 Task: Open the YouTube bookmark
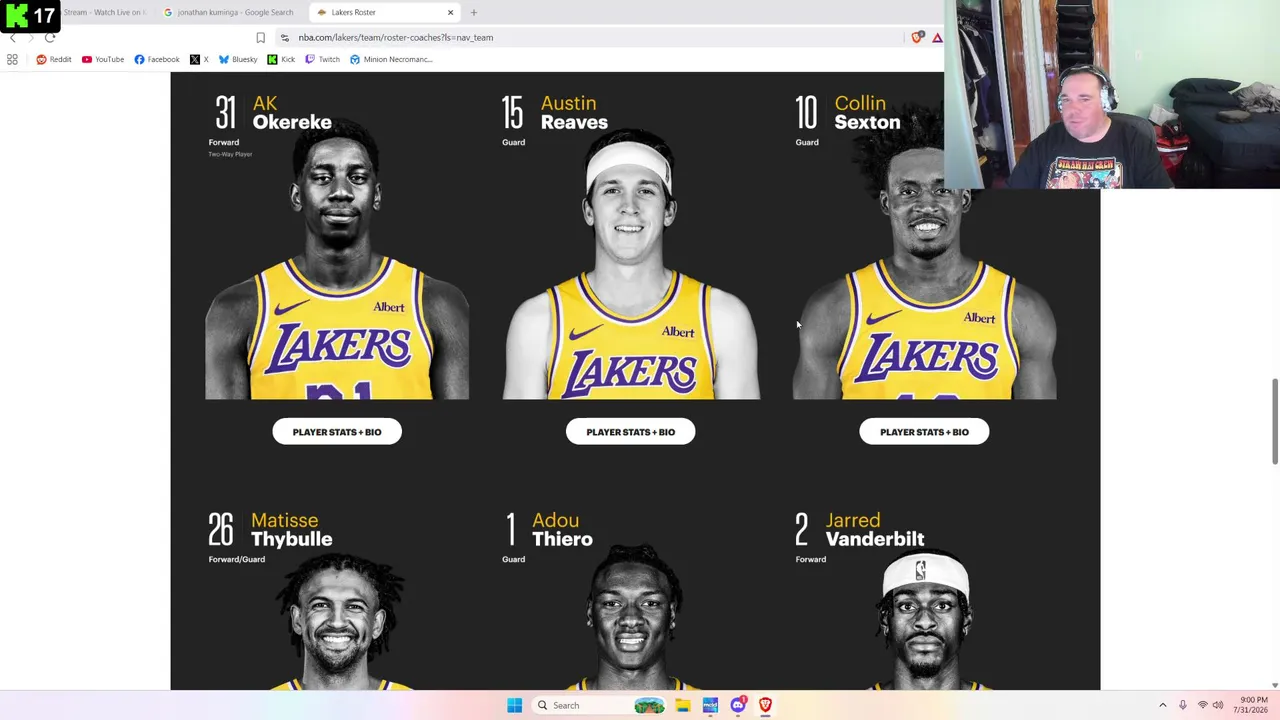click(103, 59)
